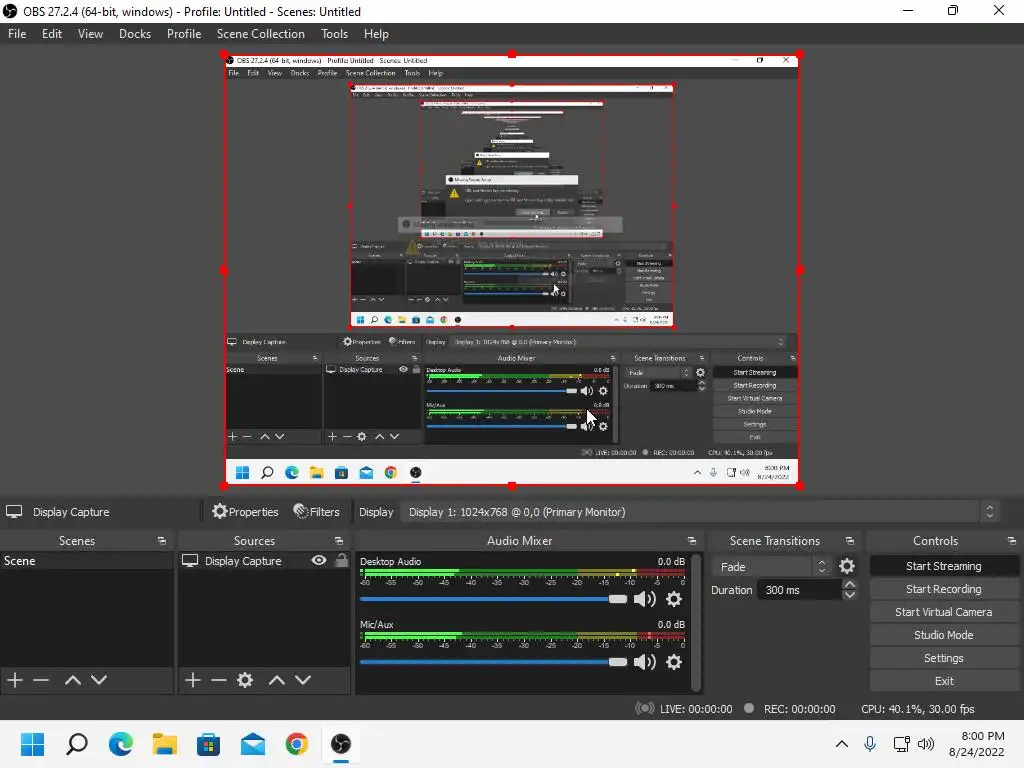
Task: Click Duration 300 ms input field
Action: click(799, 590)
